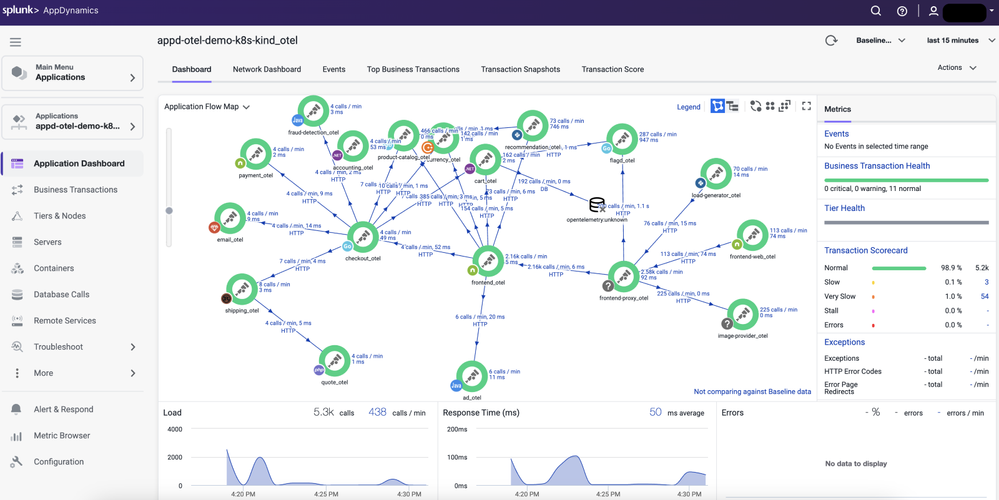Select the Metrics panel tab
Viewport: 999px width, 500px height.
coord(837,109)
